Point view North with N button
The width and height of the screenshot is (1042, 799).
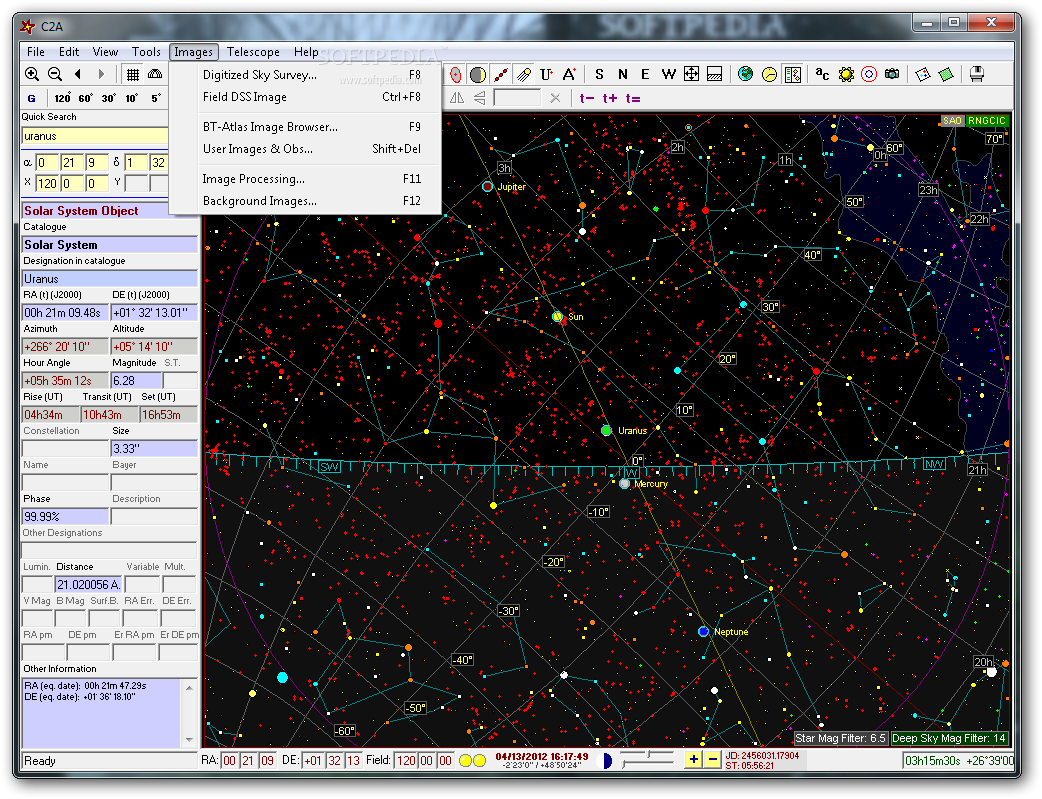pyautogui.click(x=623, y=74)
